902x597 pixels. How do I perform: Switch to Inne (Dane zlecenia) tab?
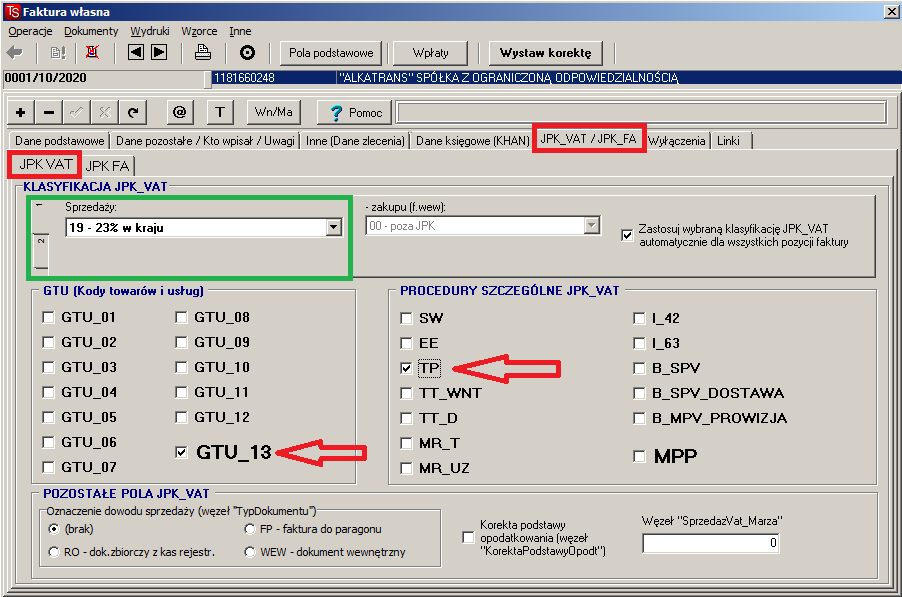pos(355,141)
